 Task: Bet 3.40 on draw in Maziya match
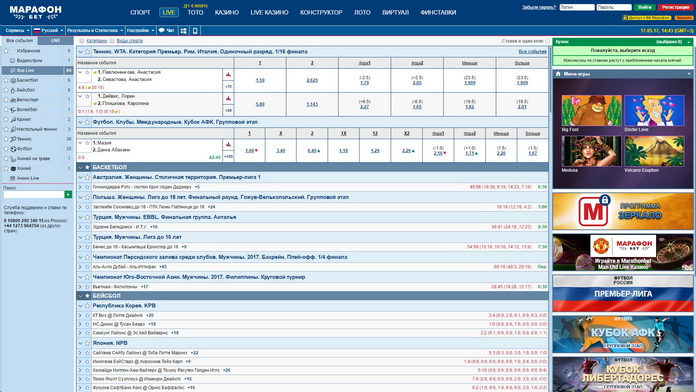[x=281, y=151]
